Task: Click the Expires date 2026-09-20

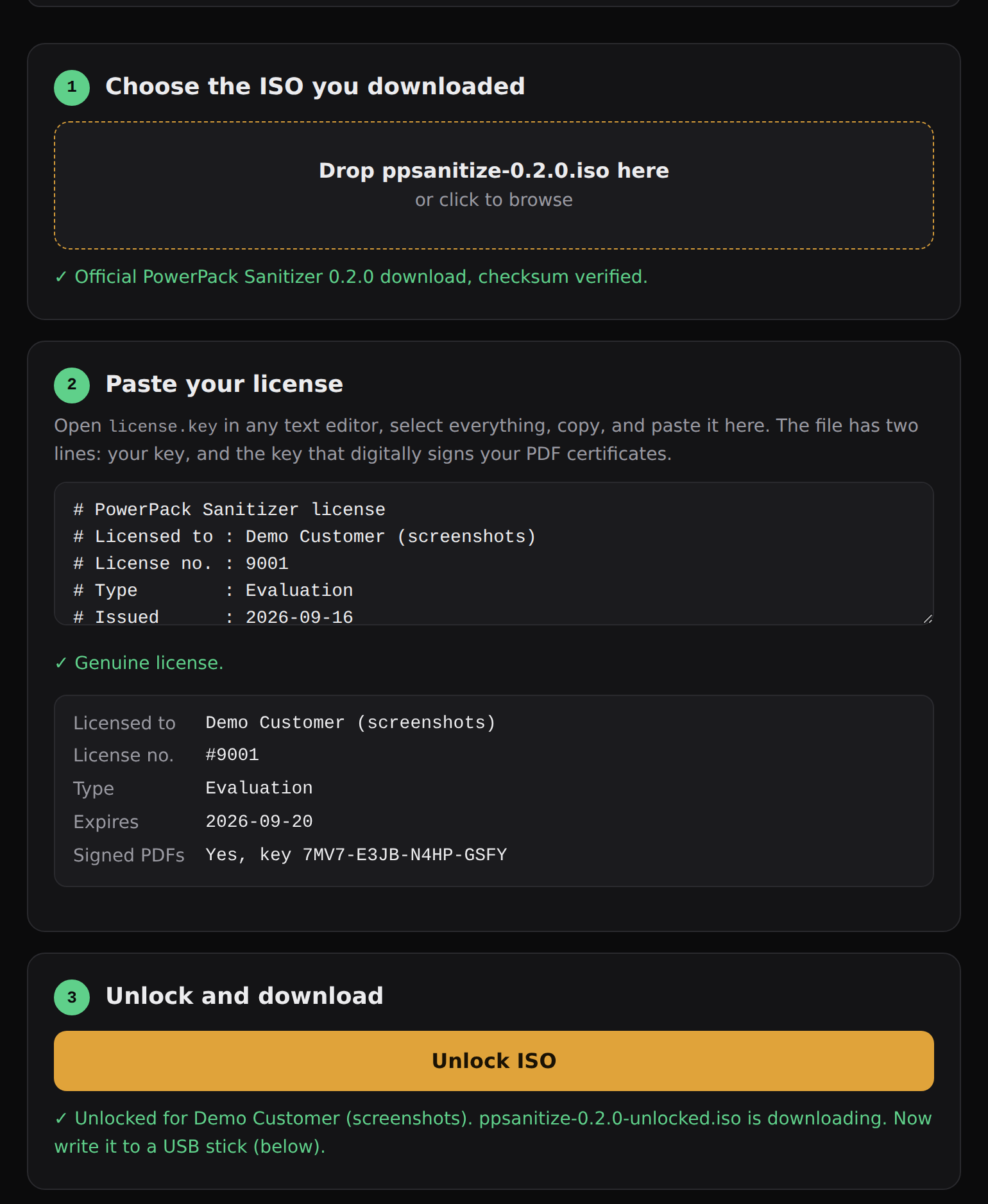Action: coord(259,821)
